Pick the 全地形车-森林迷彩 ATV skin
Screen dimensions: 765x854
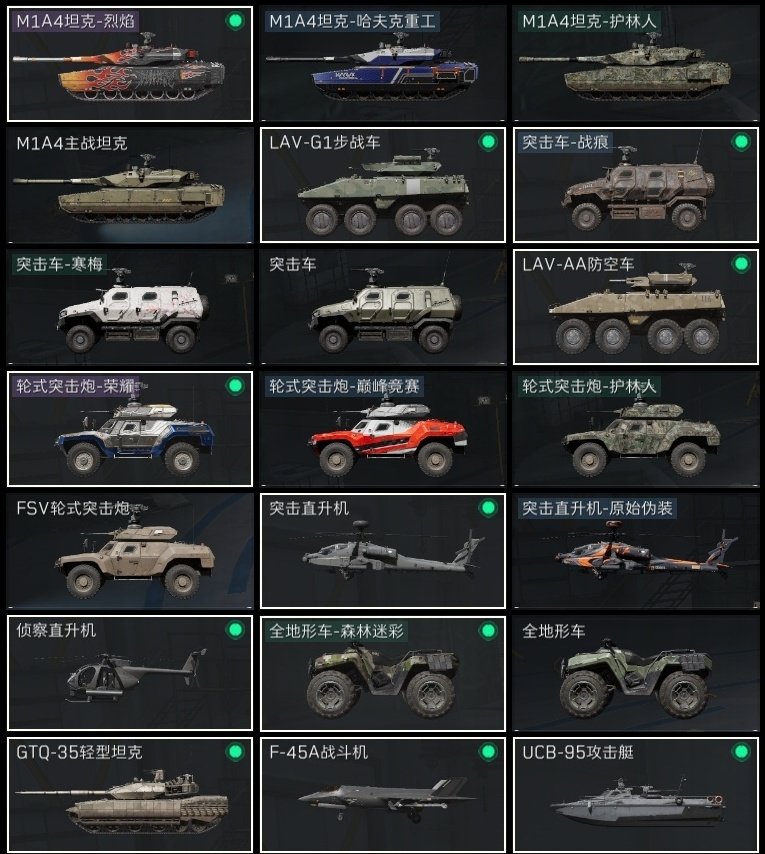pos(383,673)
